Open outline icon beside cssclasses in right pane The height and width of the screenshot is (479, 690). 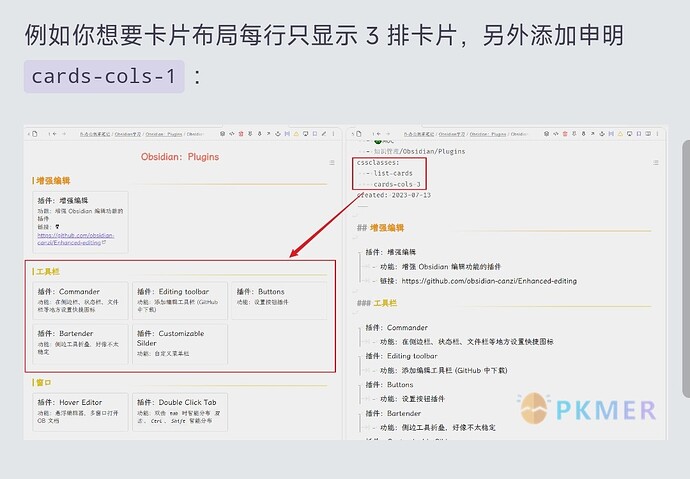[x=656, y=163]
